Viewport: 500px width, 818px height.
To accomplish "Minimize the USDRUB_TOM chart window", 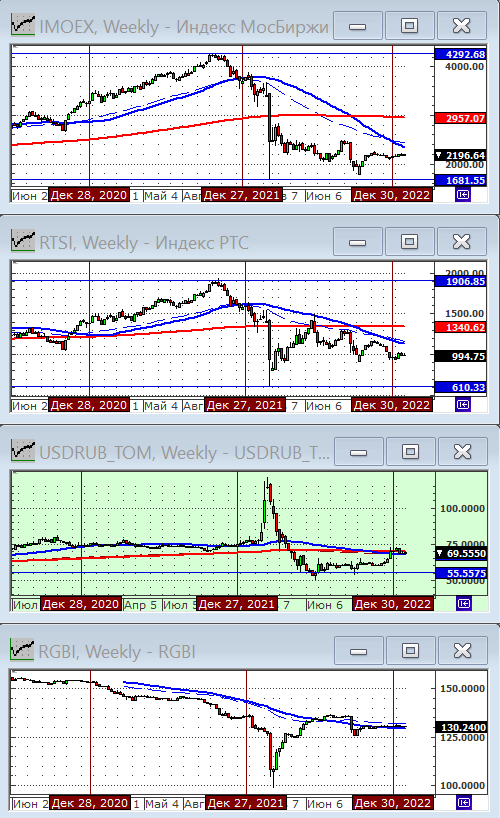I will [x=359, y=451].
